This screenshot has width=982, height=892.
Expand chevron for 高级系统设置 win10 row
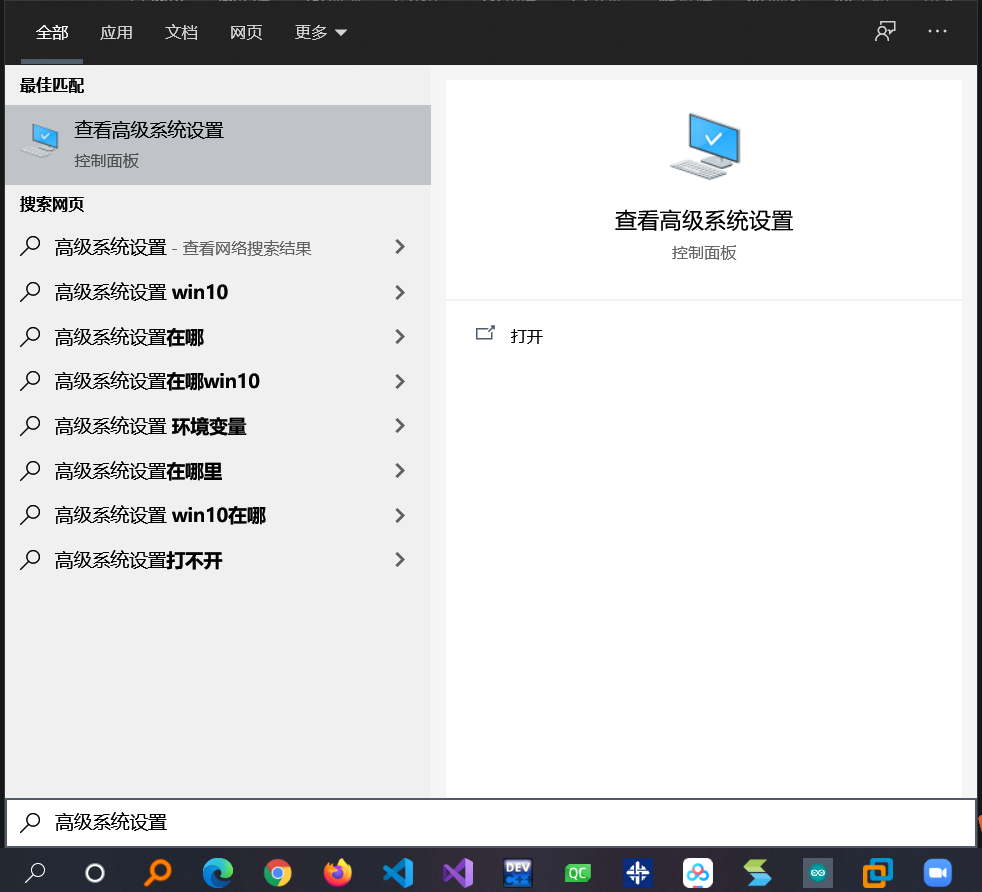click(400, 292)
